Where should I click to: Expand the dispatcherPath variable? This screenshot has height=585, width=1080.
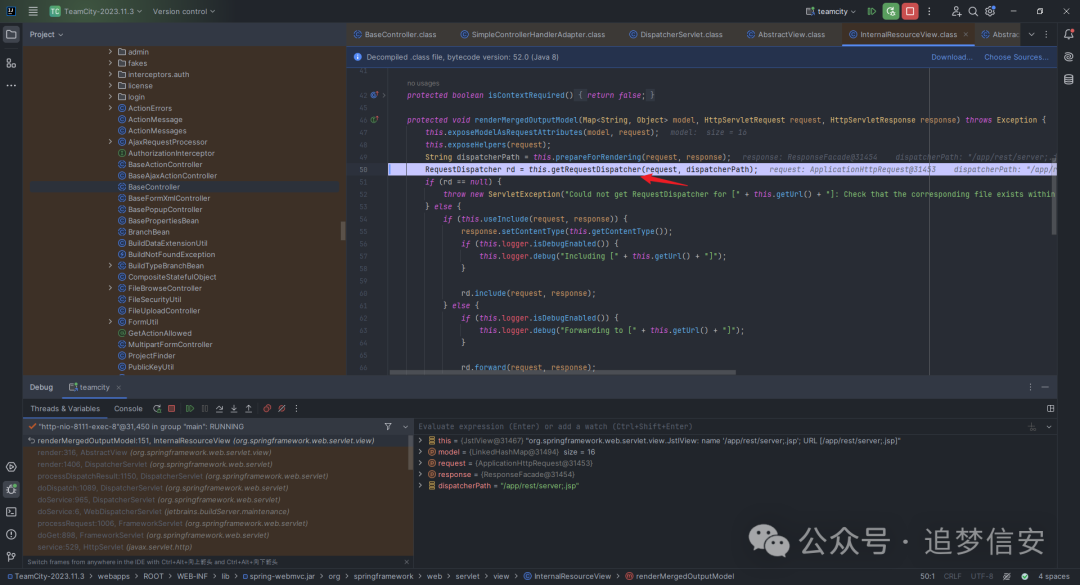(420, 486)
